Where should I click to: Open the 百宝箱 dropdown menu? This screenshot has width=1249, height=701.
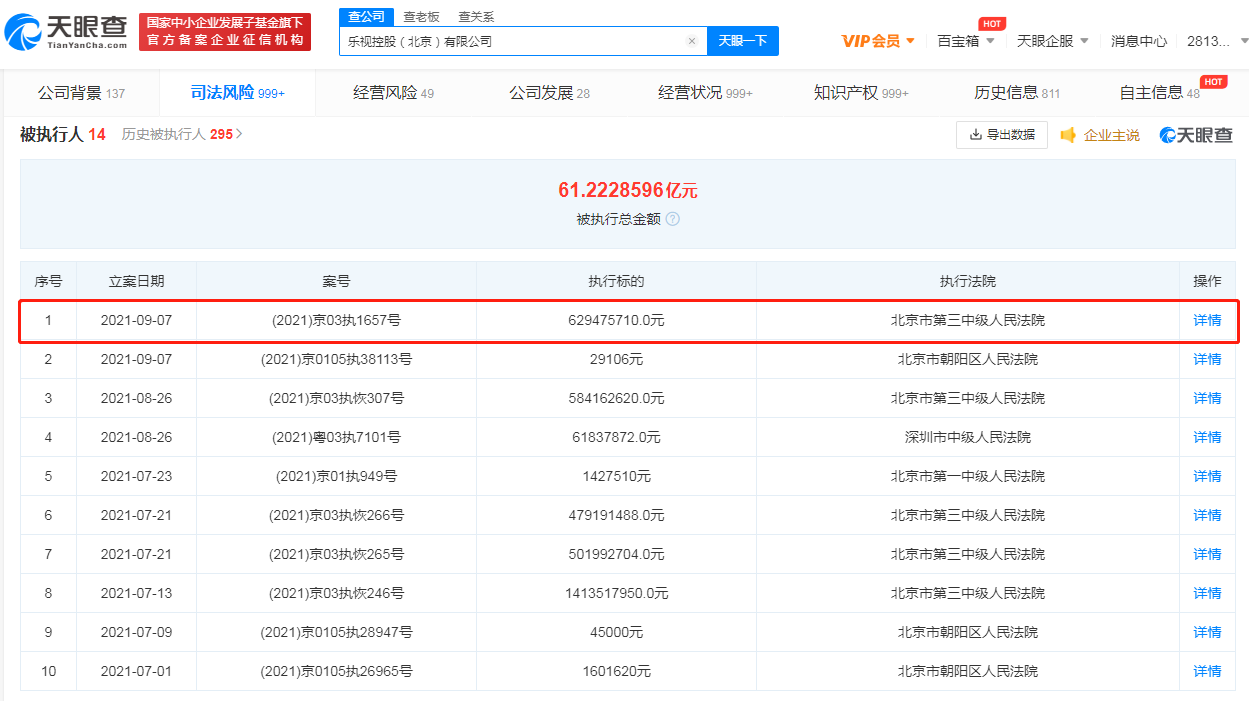click(966, 41)
